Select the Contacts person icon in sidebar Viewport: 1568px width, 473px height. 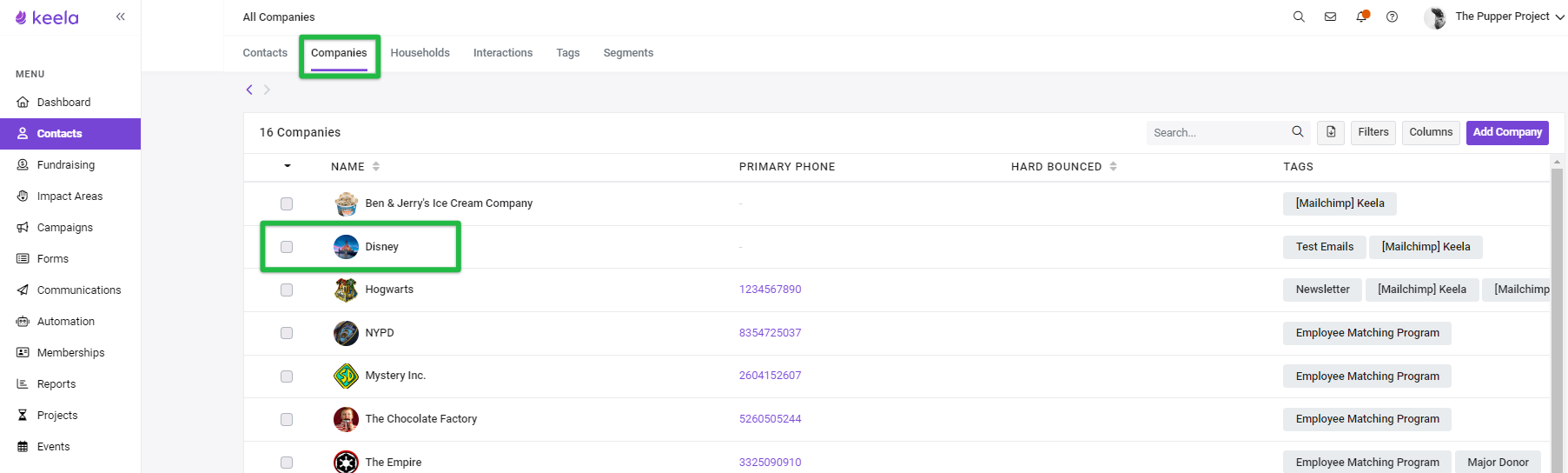click(23, 133)
